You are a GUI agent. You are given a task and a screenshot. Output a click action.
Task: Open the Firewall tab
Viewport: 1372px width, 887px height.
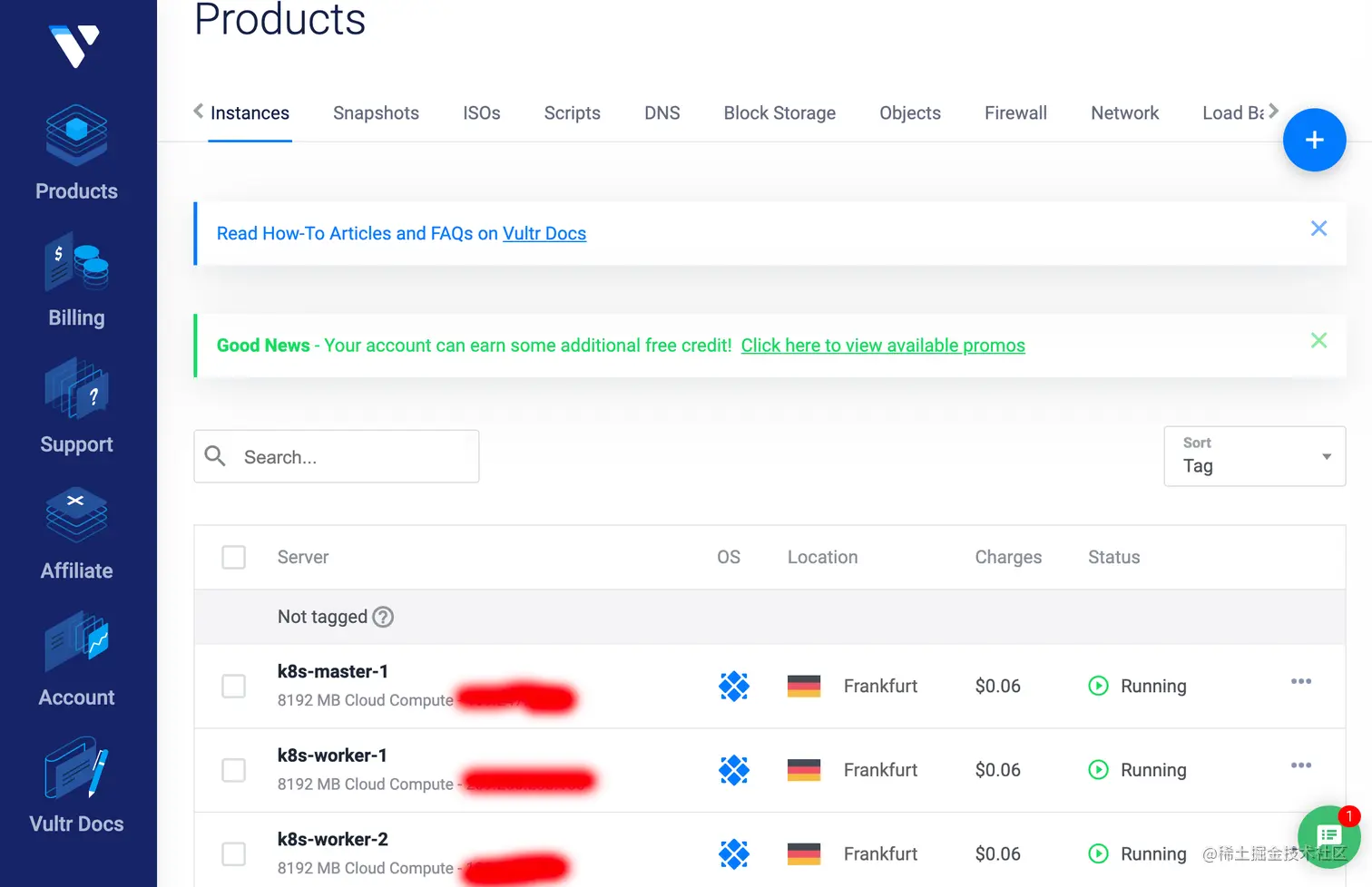click(1015, 113)
